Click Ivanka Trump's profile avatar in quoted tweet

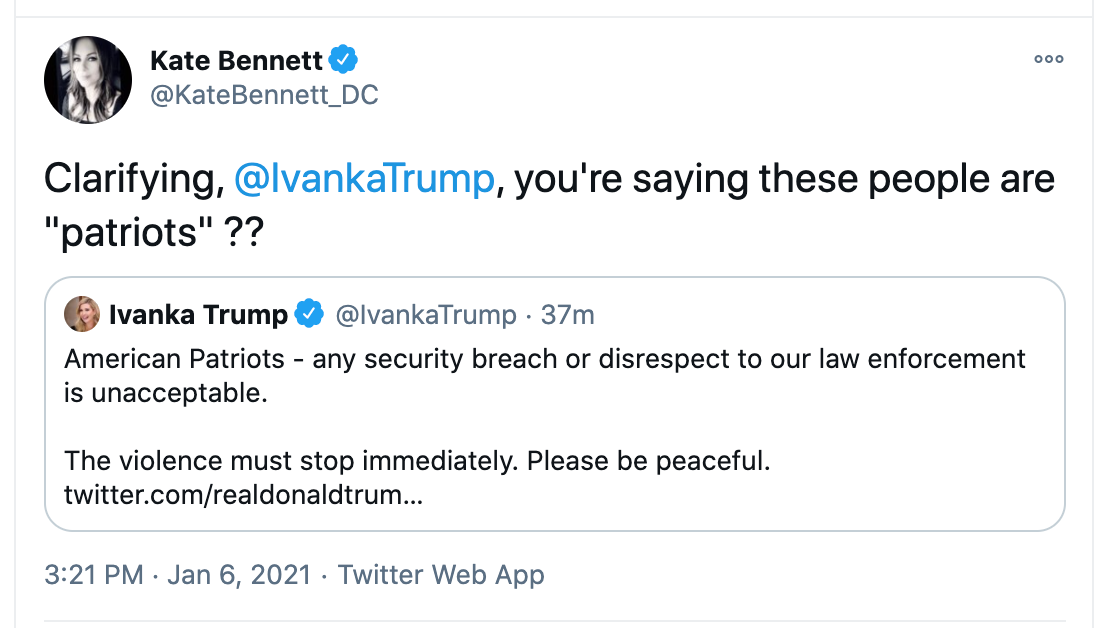[x=82, y=313]
